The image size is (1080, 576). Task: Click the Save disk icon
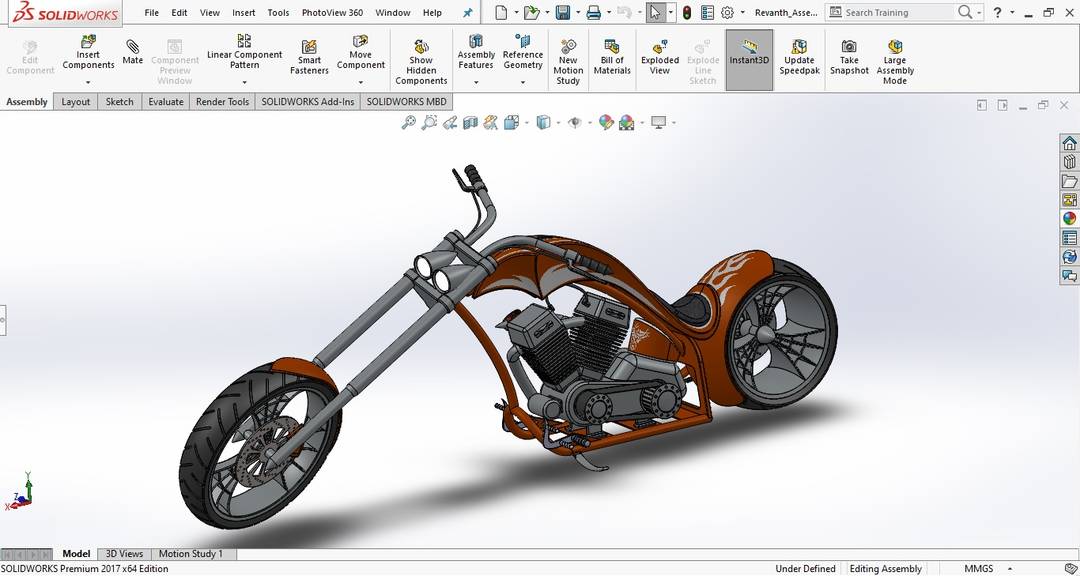(563, 12)
